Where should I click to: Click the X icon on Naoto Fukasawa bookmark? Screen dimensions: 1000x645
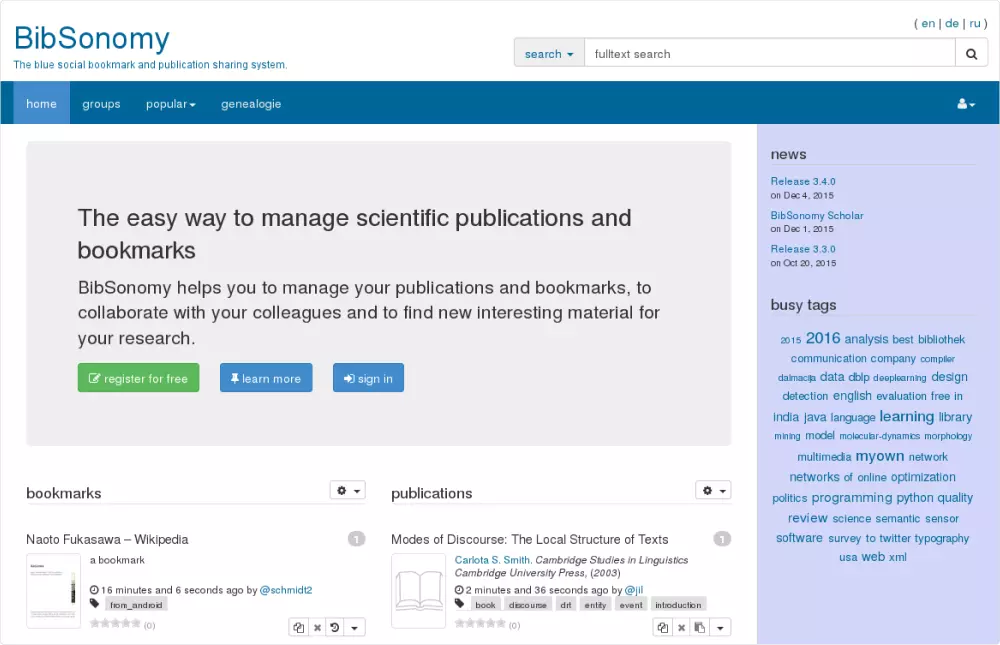(x=317, y=628)
